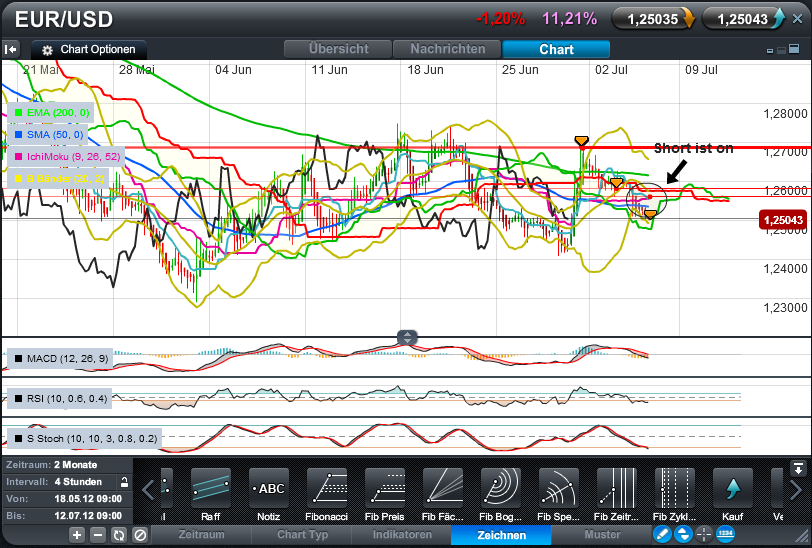Toggle the IchiMoku (9, 26, 52) legend
The width and height of the screenshot is (812, 548).
(65, 156)
